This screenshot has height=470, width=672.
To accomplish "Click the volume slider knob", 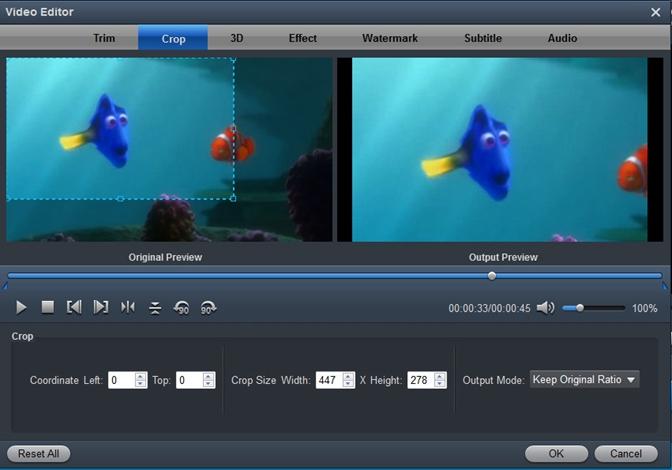I will (x=580, y=308).
